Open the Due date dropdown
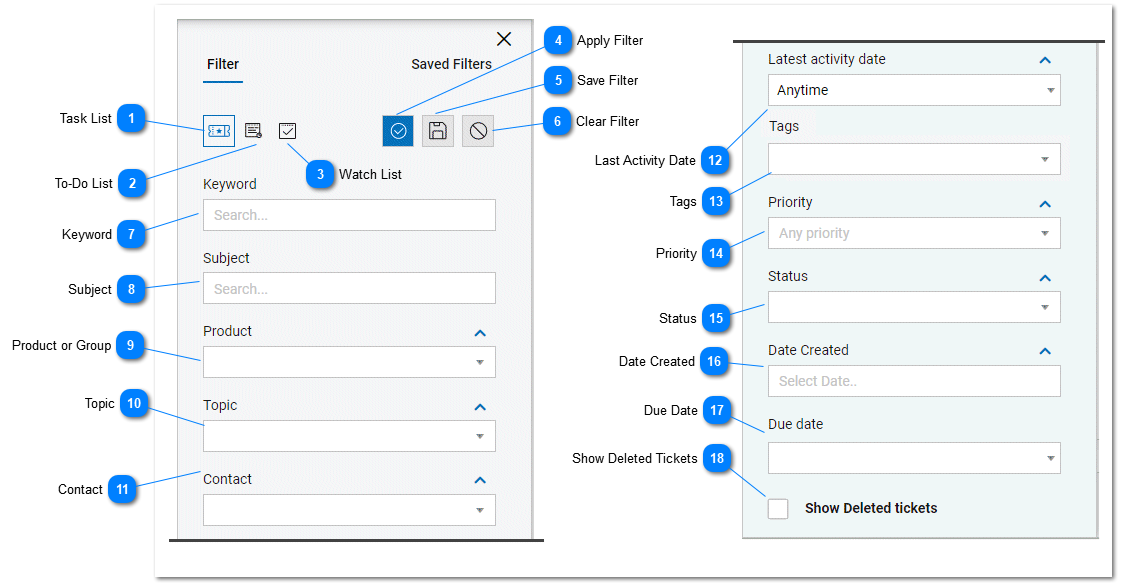Image resolution: width=1121 pixels, height=586 pixels. [914, 458]
